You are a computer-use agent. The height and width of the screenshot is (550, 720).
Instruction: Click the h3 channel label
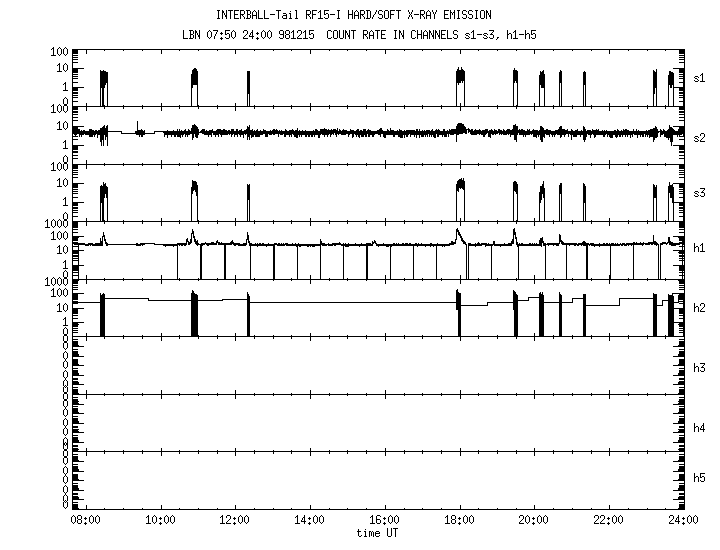pos(700,368)
